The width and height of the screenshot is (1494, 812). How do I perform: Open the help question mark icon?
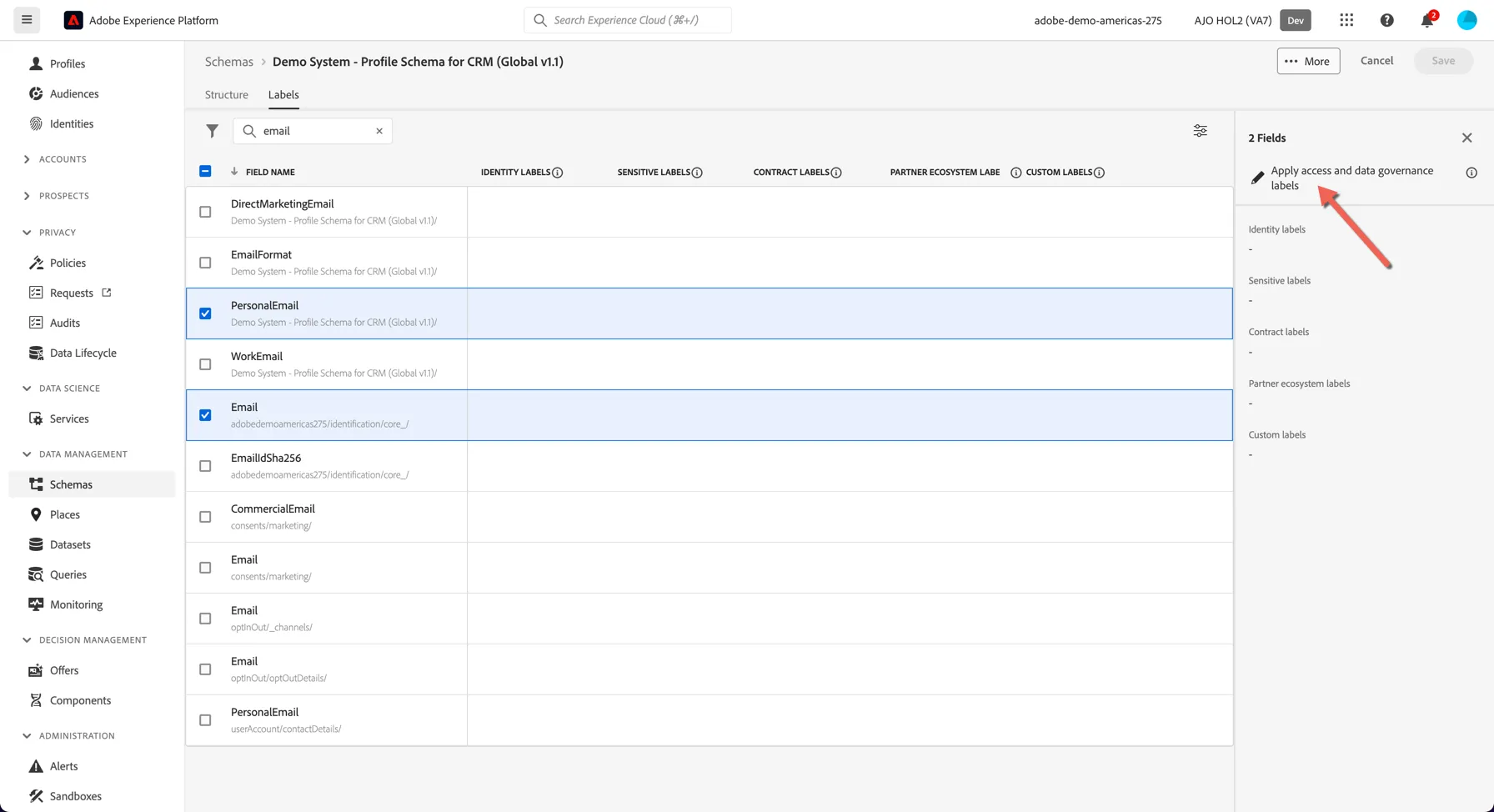(1386, 20)
